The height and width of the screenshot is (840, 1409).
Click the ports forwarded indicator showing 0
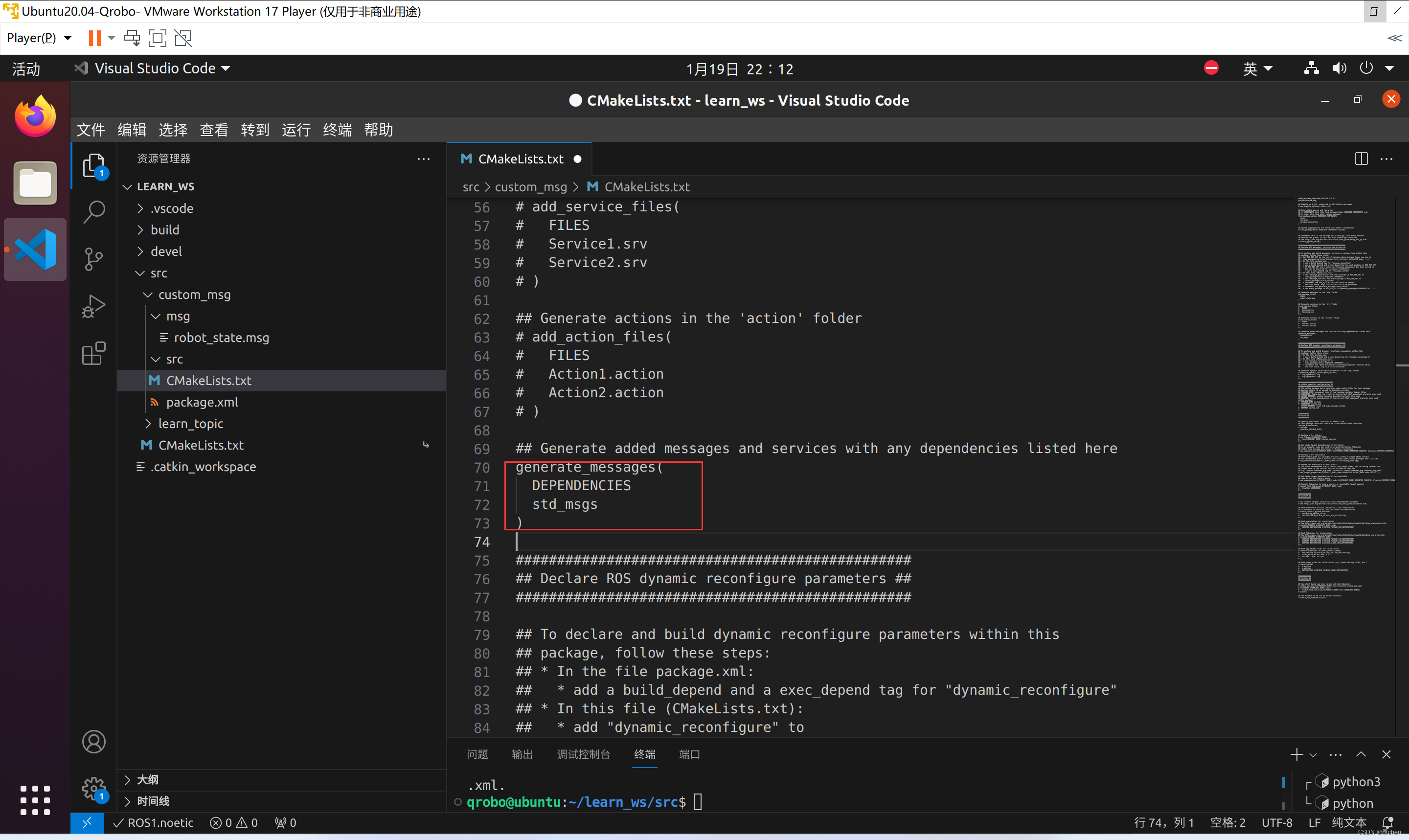[x=286, y=822]
